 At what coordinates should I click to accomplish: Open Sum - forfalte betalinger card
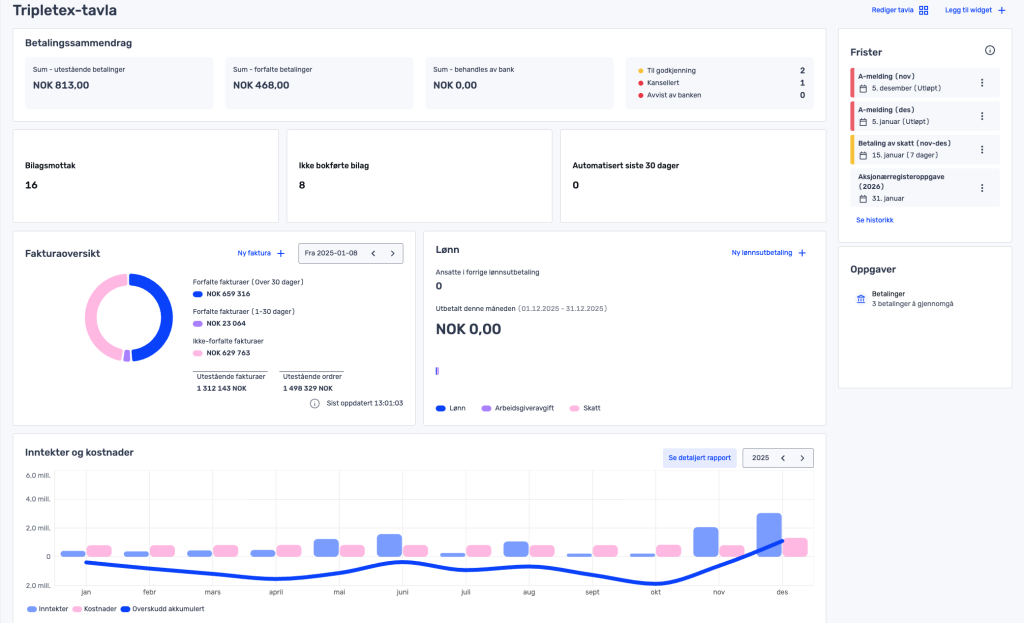(x=319, y=83)
